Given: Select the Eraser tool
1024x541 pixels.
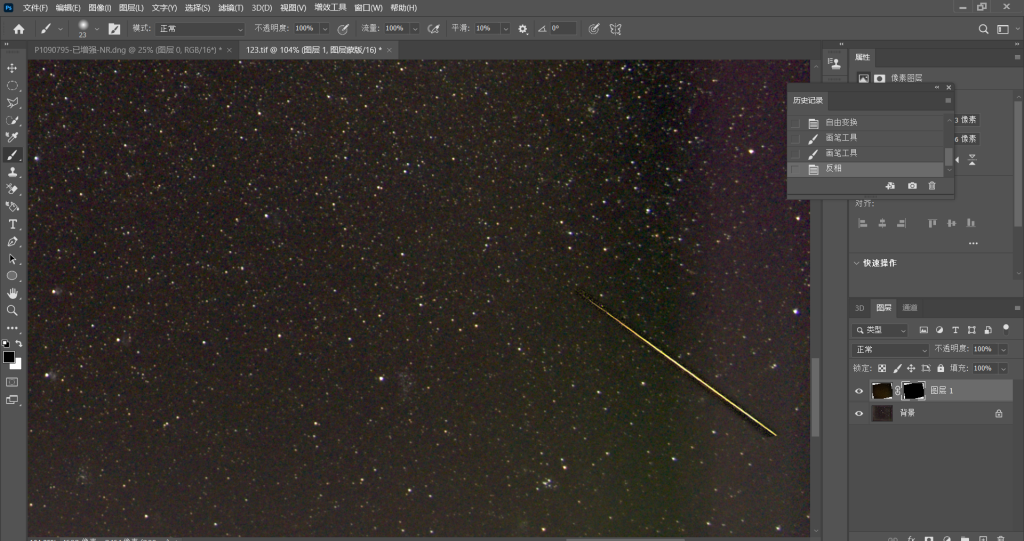Looking at the screenshot, I should click(12, 189).
